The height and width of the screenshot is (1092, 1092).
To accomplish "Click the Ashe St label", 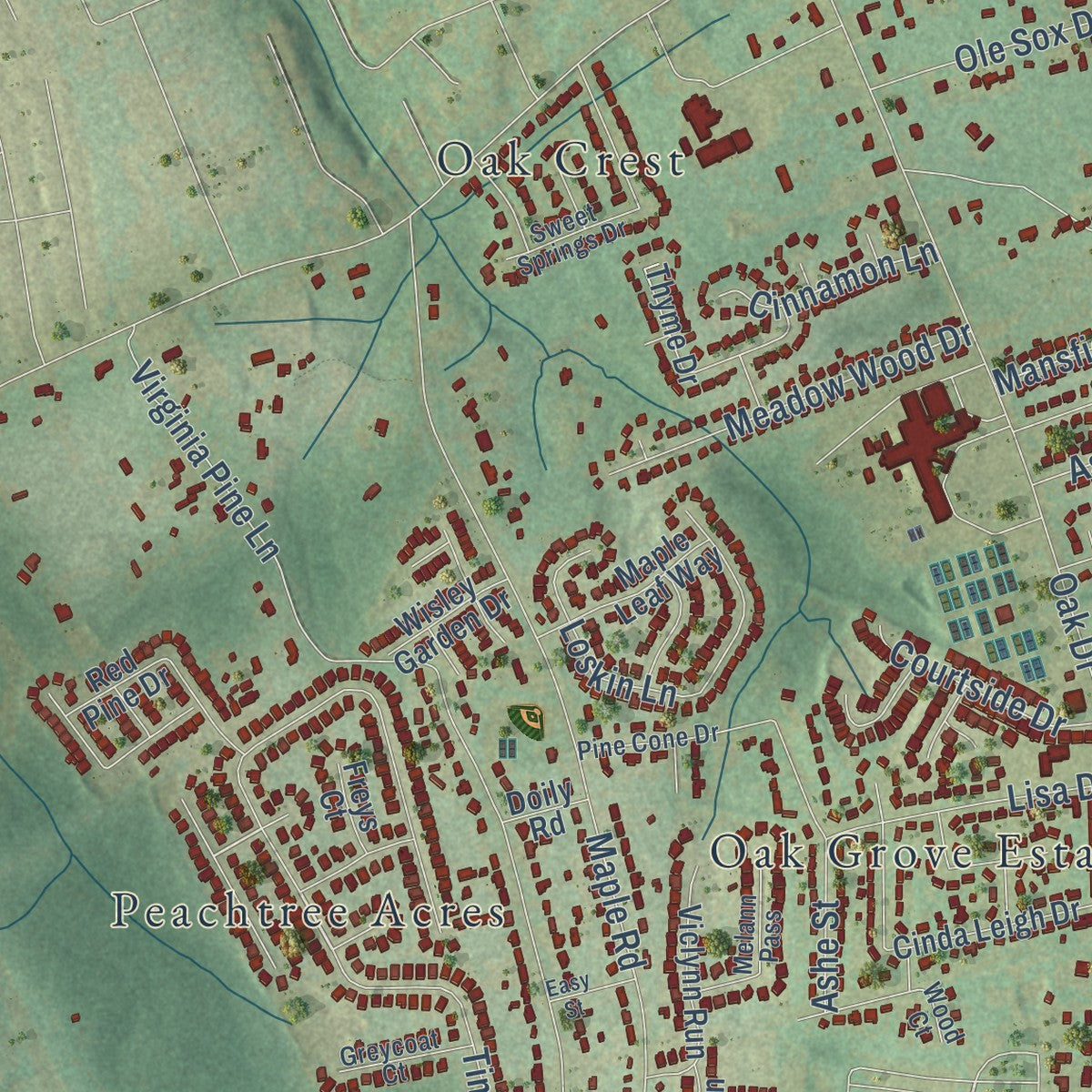I will [826, 955].
